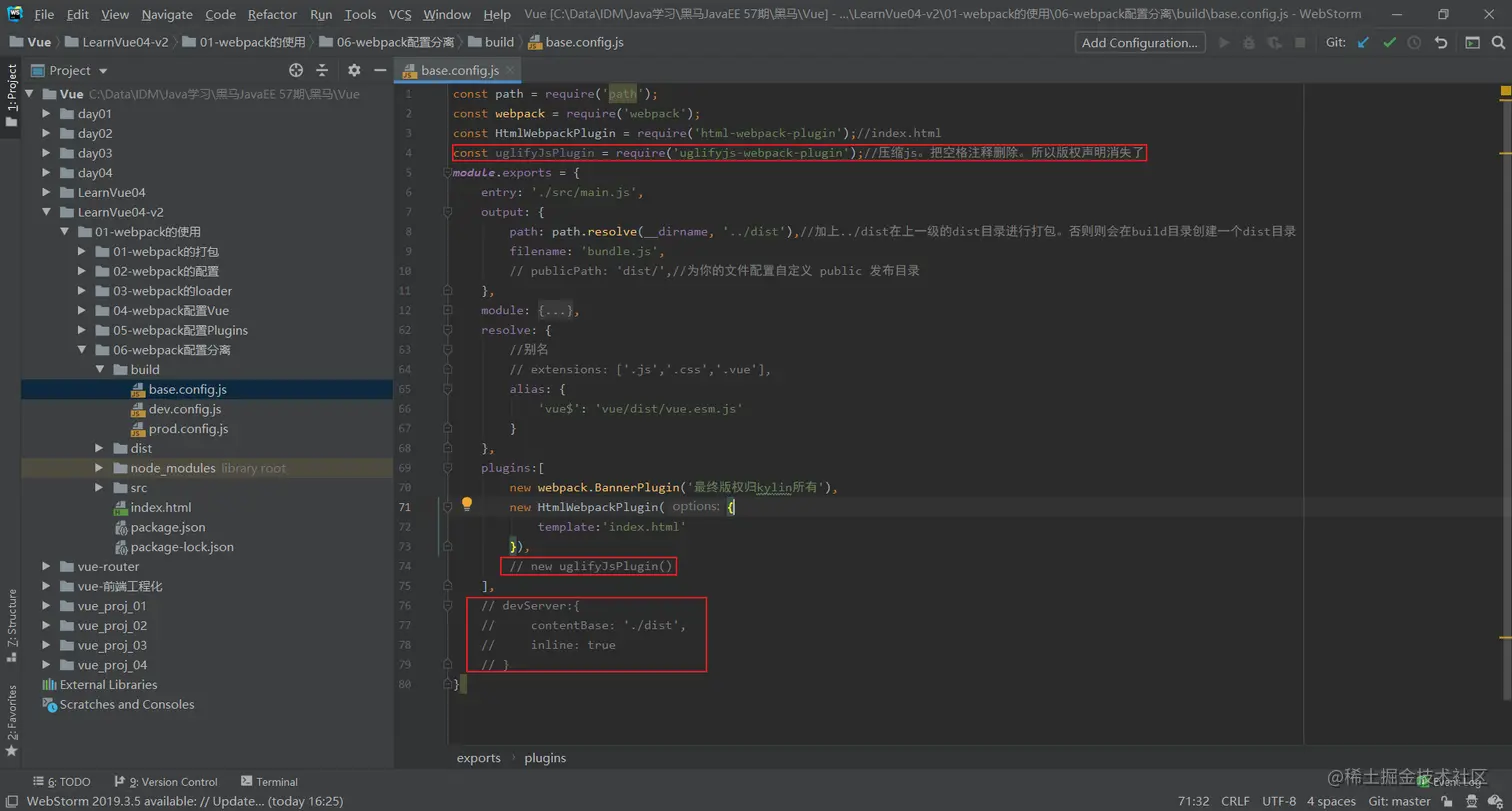Collapse the build folder
The image size is (1512, 811).
coord(100,370)
